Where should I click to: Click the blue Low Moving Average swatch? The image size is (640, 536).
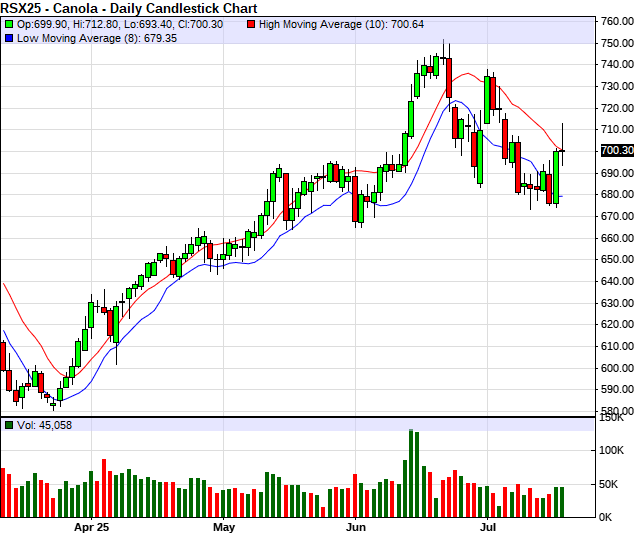(9, 37)
